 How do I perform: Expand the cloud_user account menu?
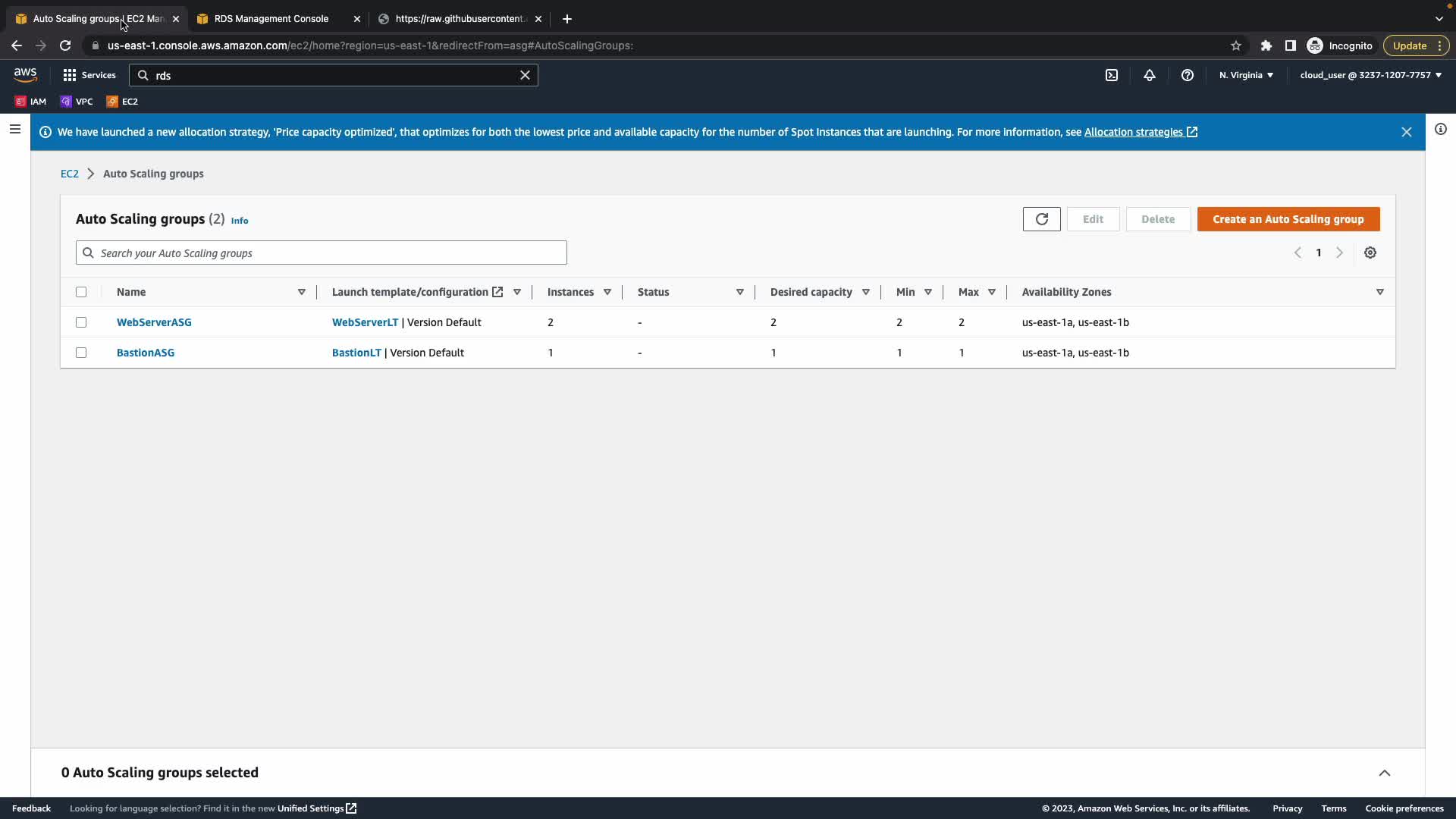(1370, 75)
